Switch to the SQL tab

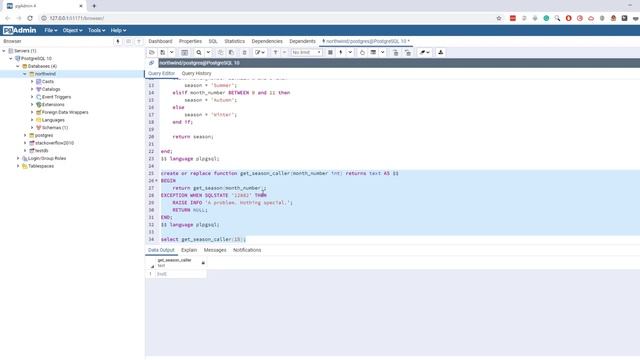(x=213, y=41)
